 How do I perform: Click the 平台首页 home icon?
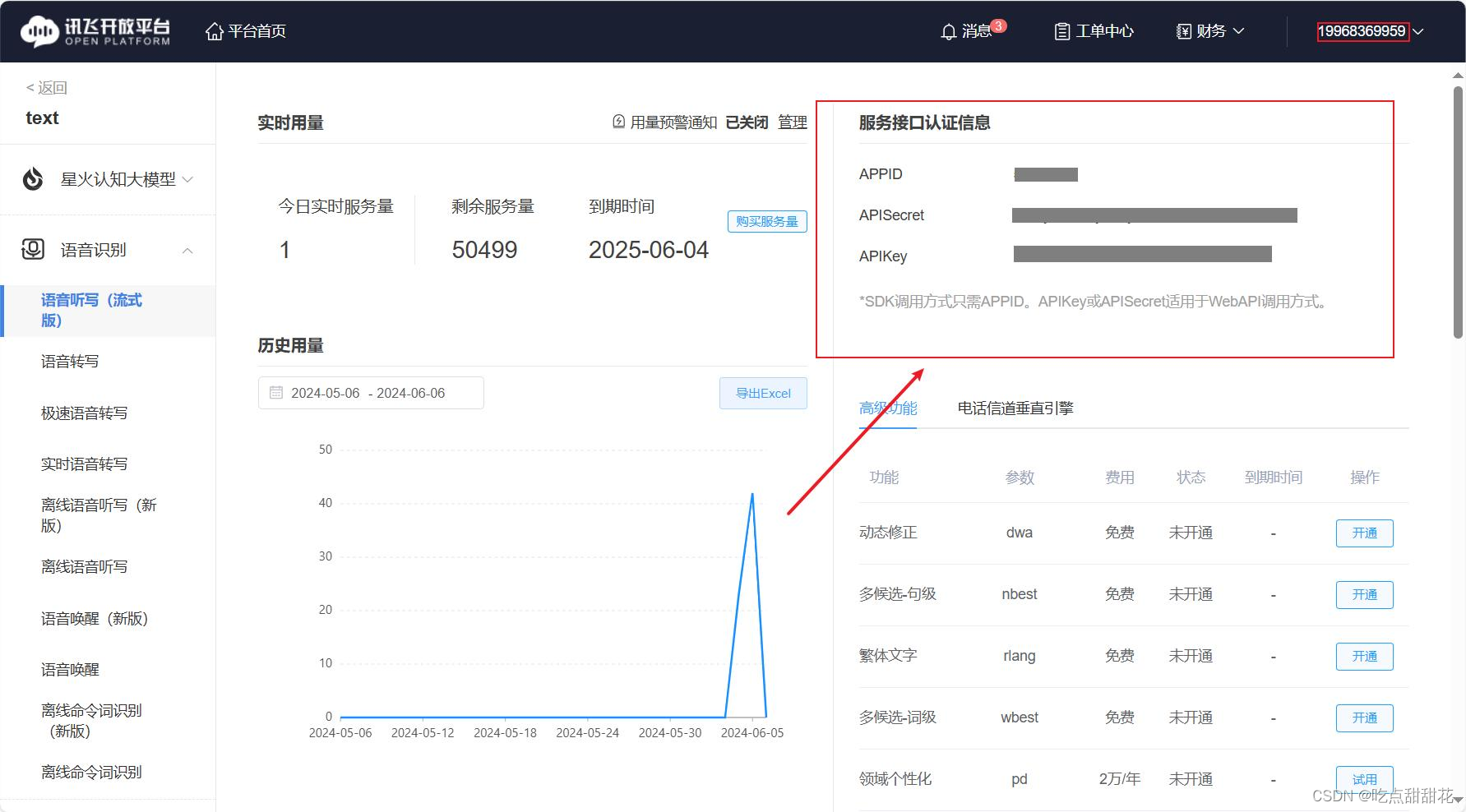[214, 31]
